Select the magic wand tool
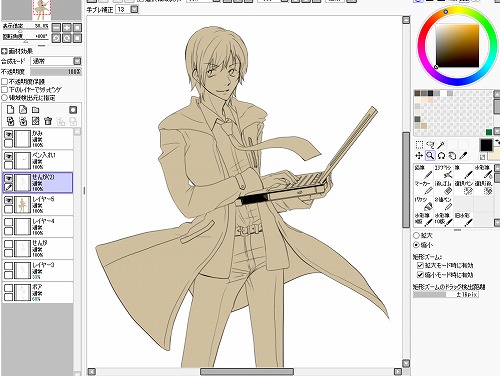 [x=441, y=145]
